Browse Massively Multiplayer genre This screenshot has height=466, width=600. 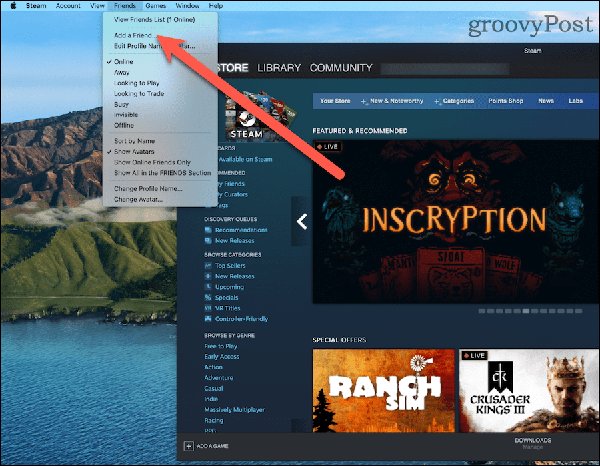(x=235, y=410)
